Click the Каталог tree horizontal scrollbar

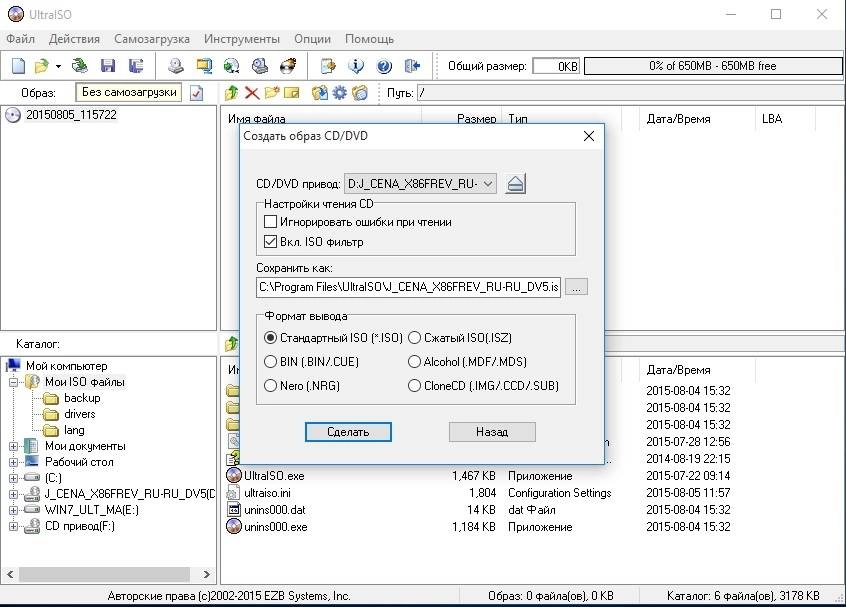(x=104, y=574)
